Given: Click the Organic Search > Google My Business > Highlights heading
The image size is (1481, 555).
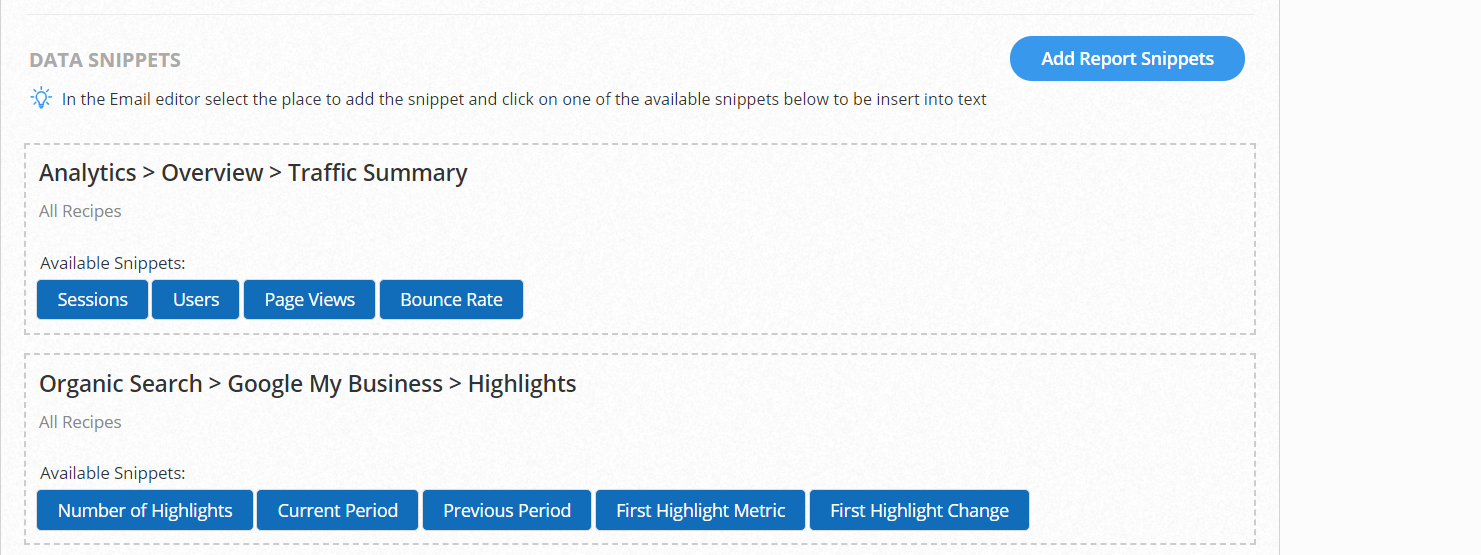Looking at the screenshot, I should [308, 384].
